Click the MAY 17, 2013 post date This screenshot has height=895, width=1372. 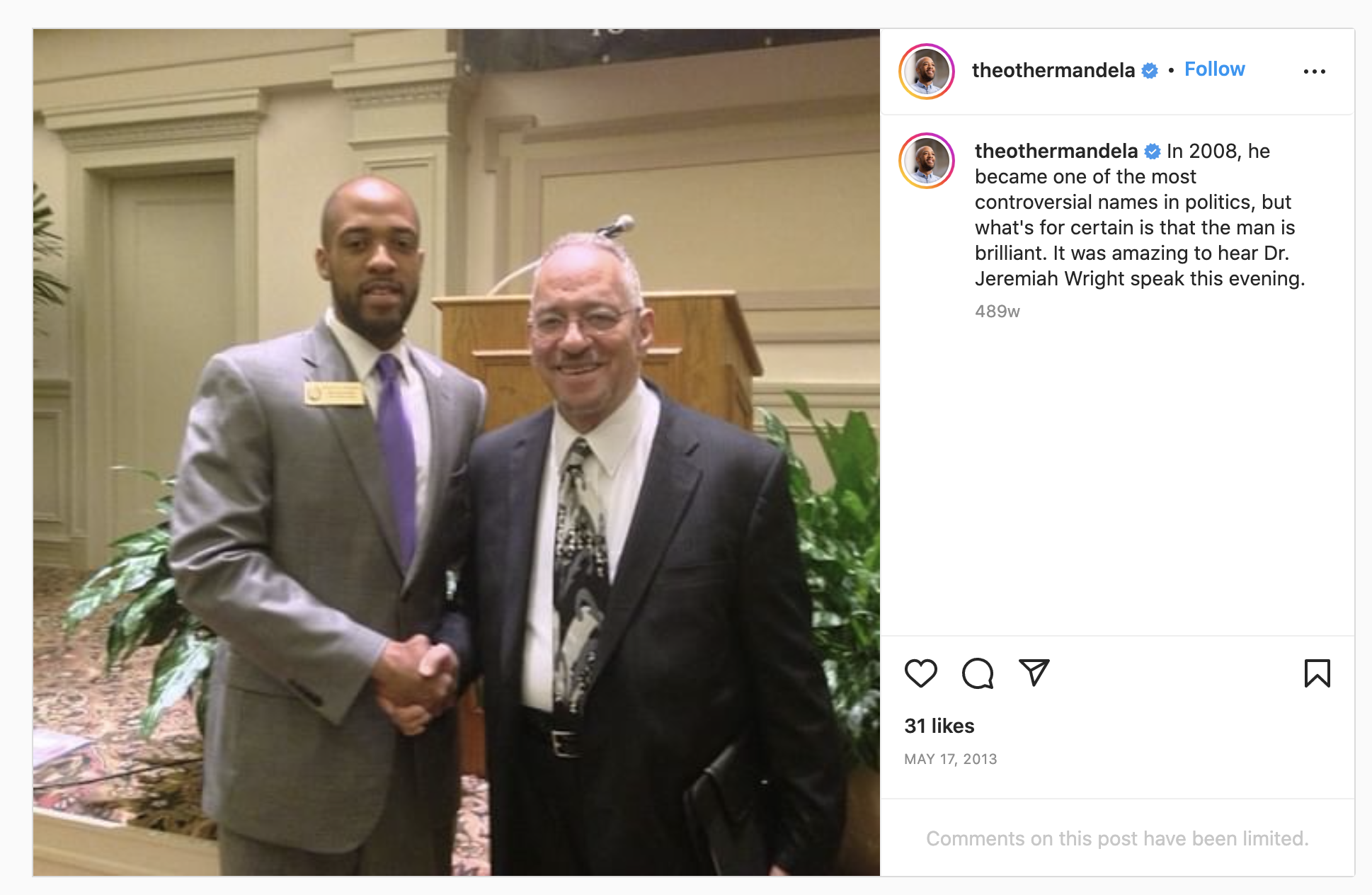point(950,759)
